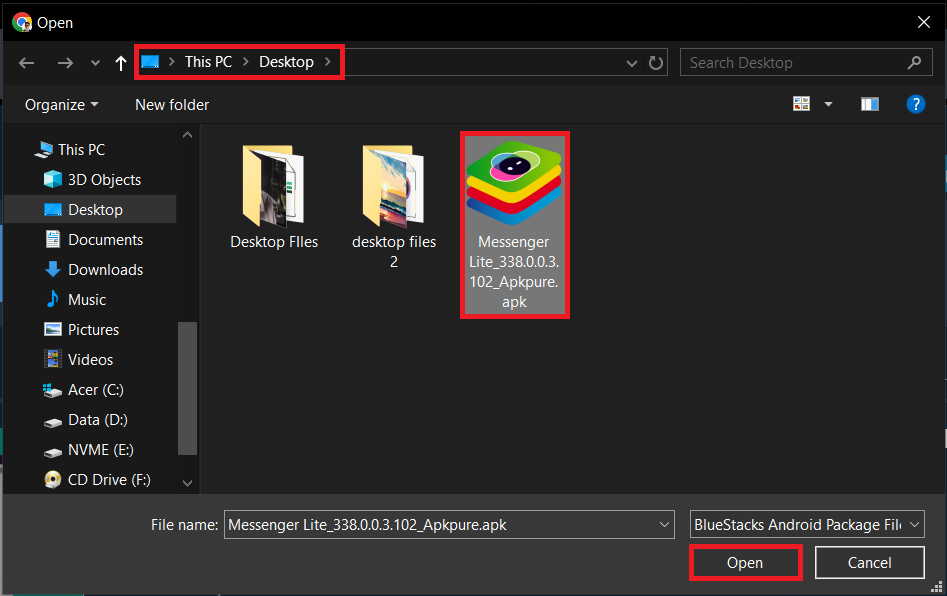947x596 pixels.
Task: Select Downloads in the sidebar
Action: click(102, 269)
